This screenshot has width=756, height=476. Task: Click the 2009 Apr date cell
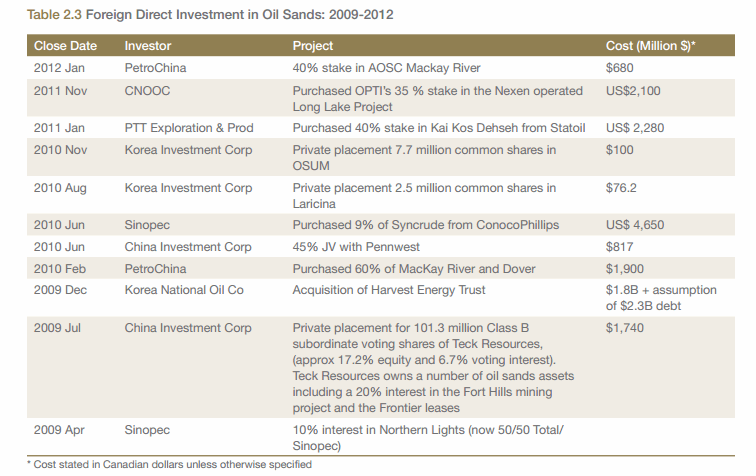tap(58, 430)
